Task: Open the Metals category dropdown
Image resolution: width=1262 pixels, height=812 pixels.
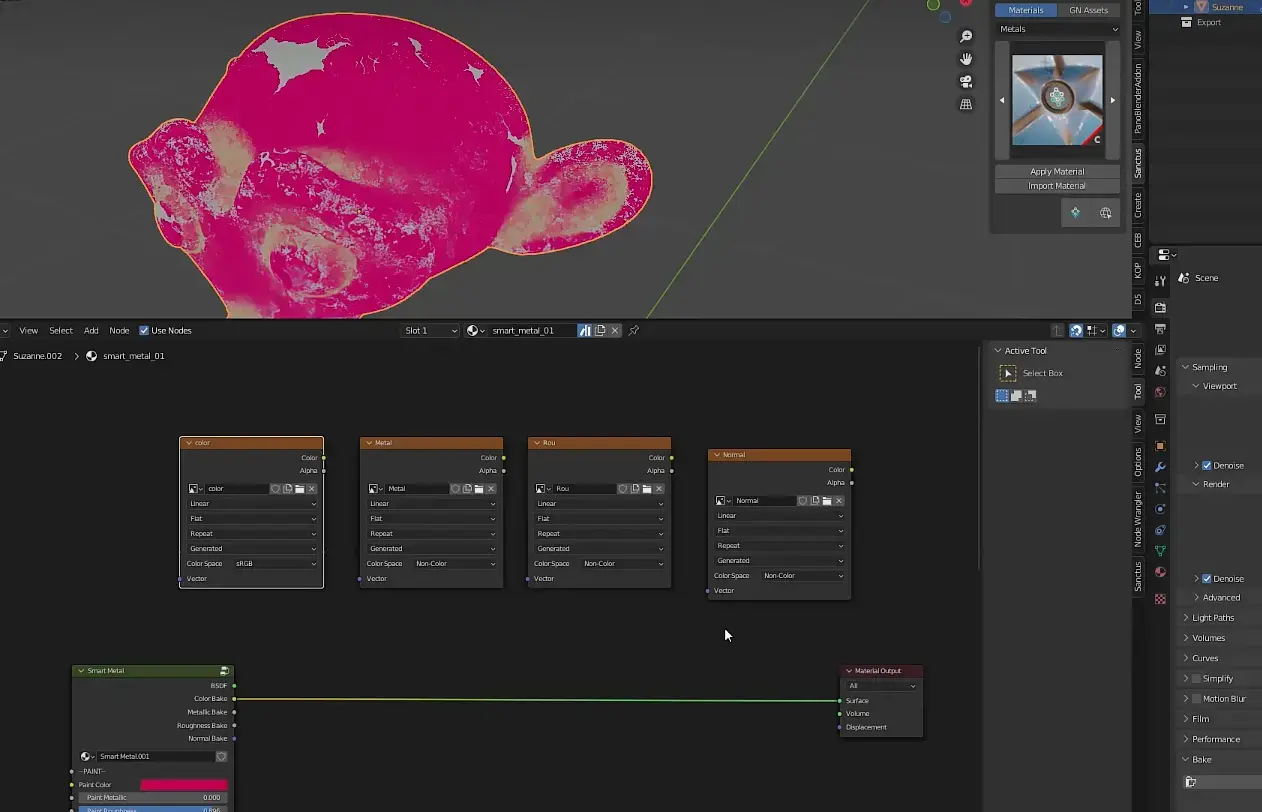Action: coord(1057,29)
